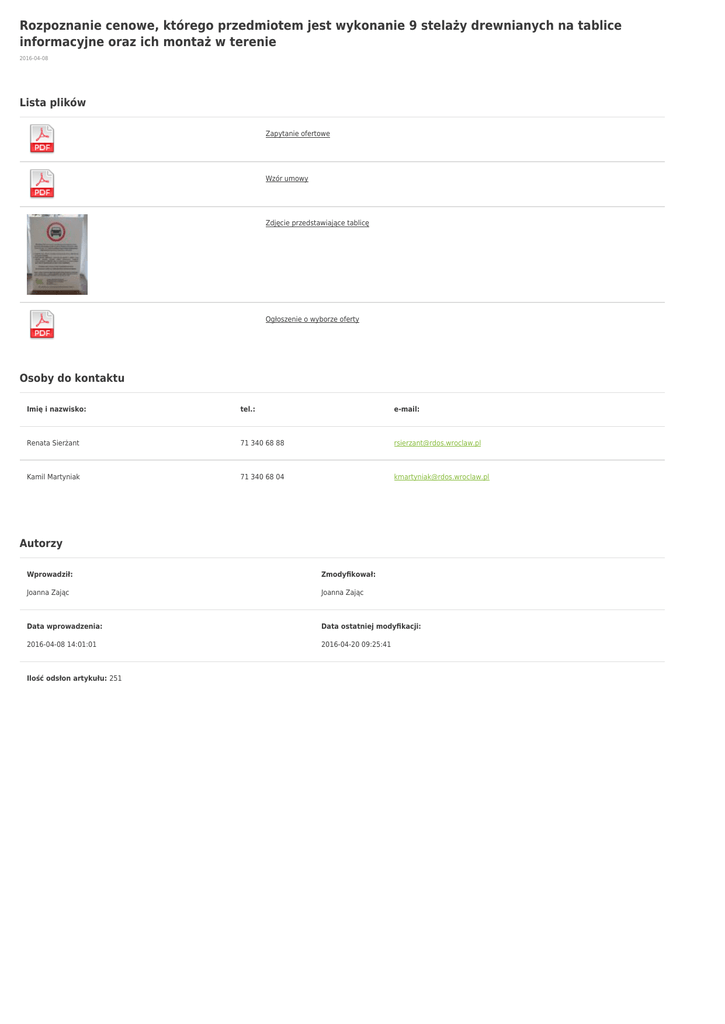The height and width of the screenshot is (1024, 725).
Task: Follow the Zdjęcie przedstawiające tablicę link
Action: coord(317,223)
